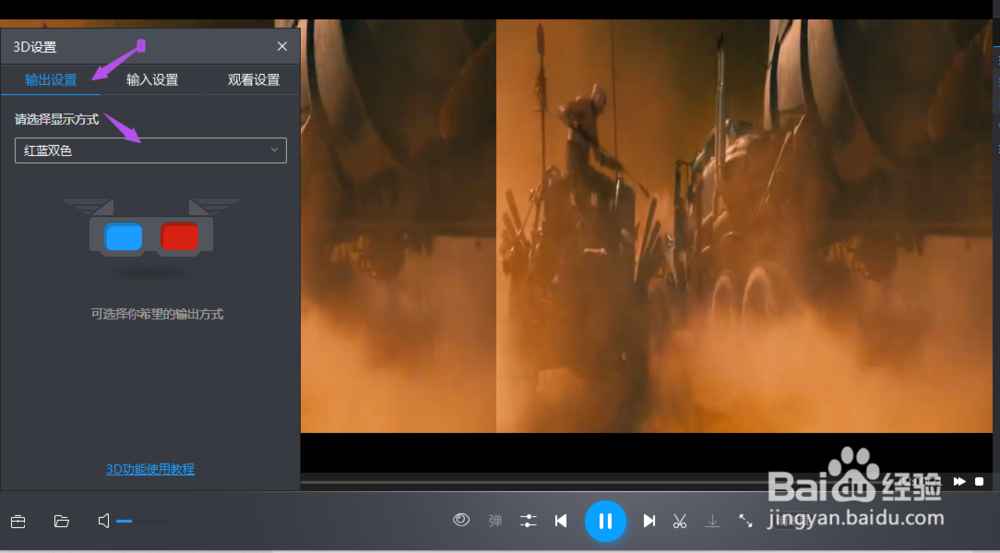Stop playback with the square icon
Screen dimensions: 1000x553
pyautogui.click(x=980, y=482)
